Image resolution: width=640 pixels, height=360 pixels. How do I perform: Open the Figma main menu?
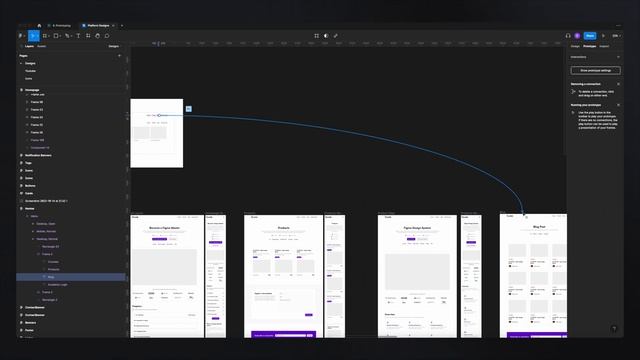click(21, 36)
